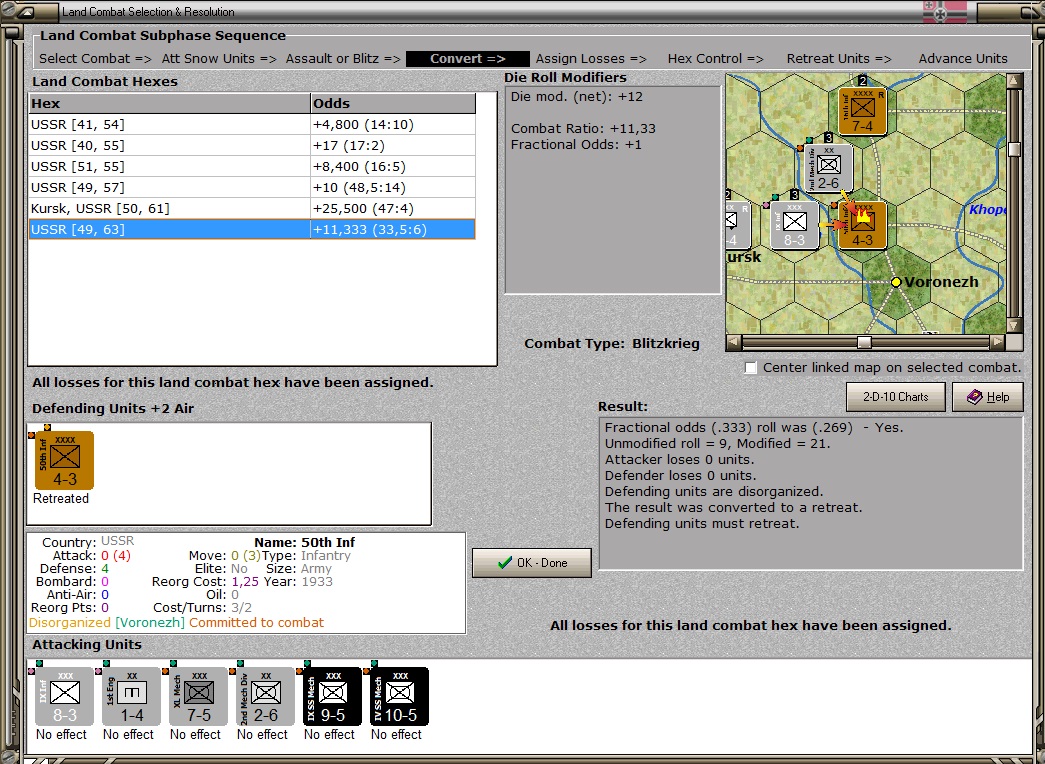The width and height of the screenshot is (1045, 764).
Task: Sort by the Odds column header
Action: coord(393,103)
